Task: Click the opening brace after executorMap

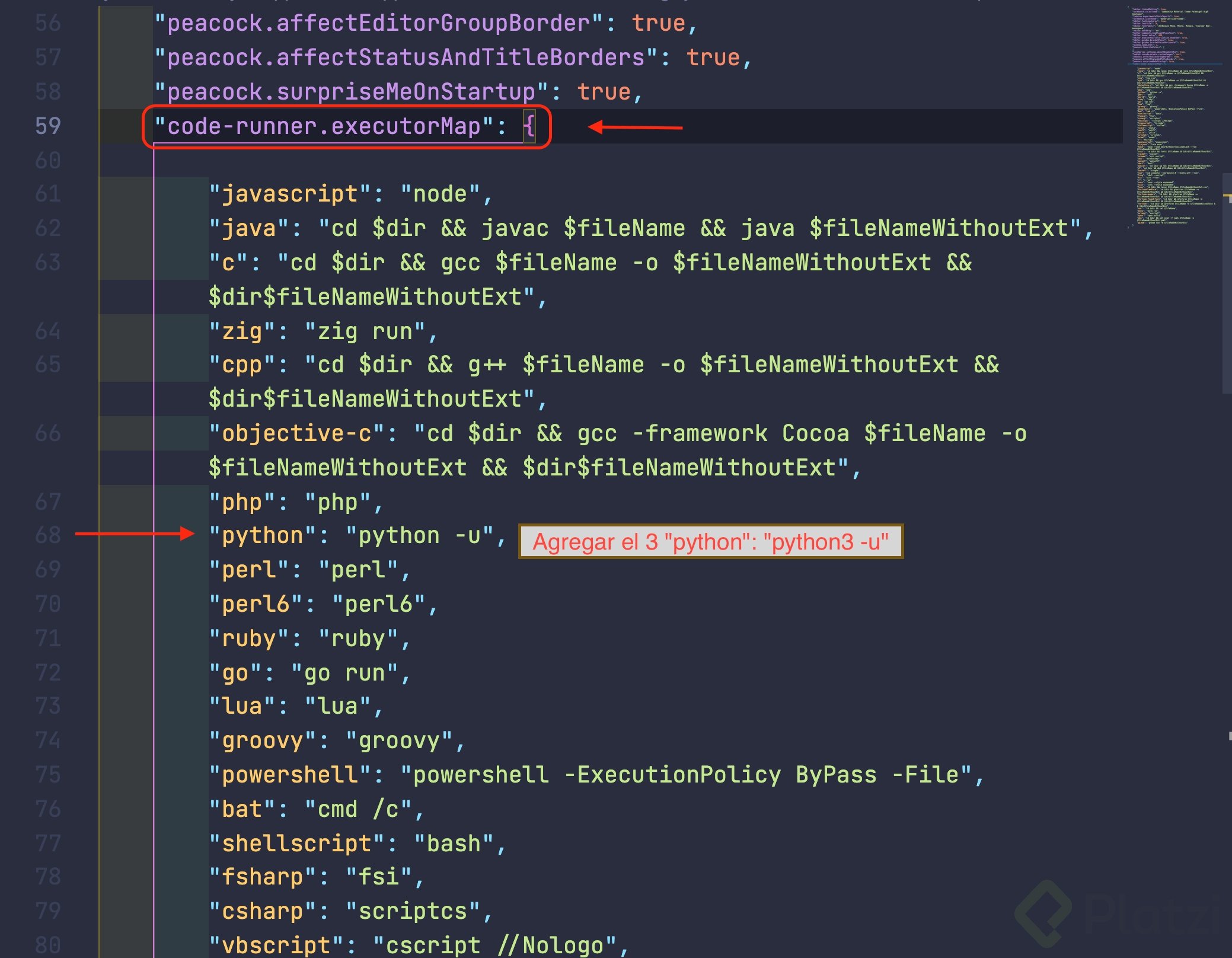Action: [x=529, y=126]
